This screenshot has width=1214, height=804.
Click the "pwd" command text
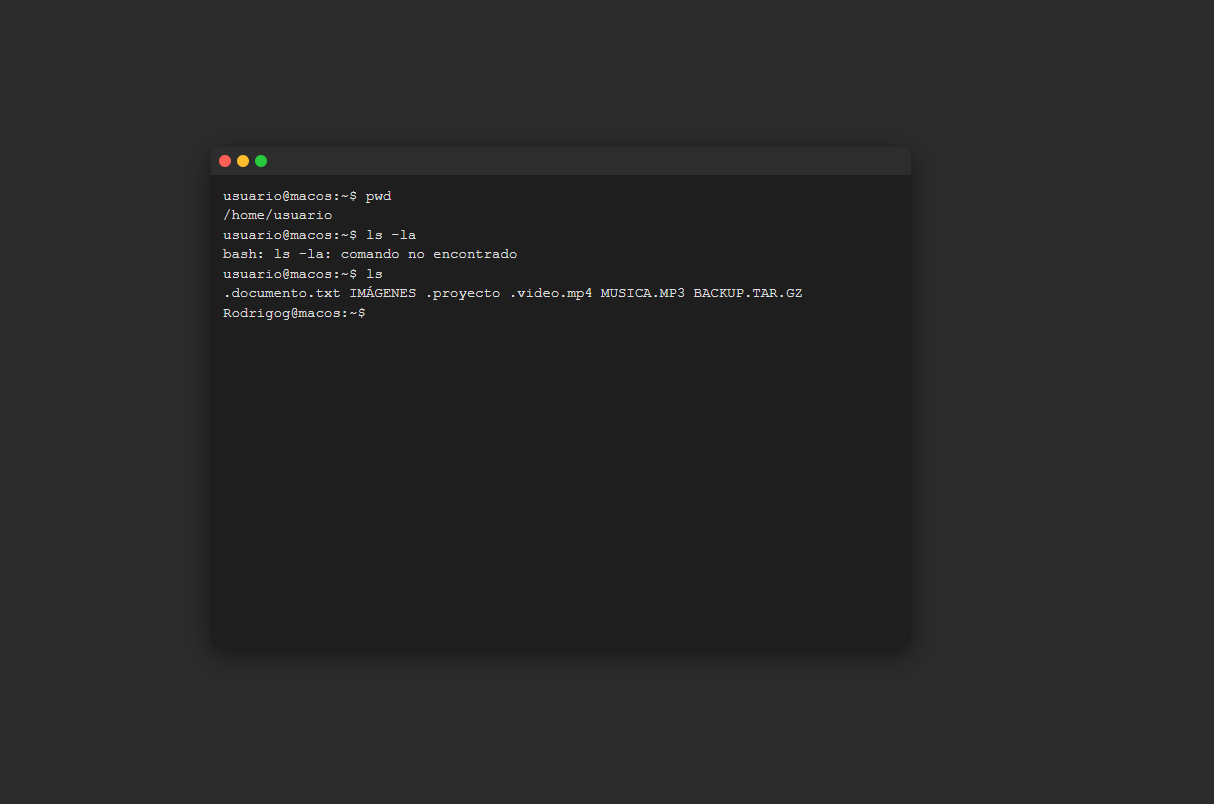click(x=379, y=196)
